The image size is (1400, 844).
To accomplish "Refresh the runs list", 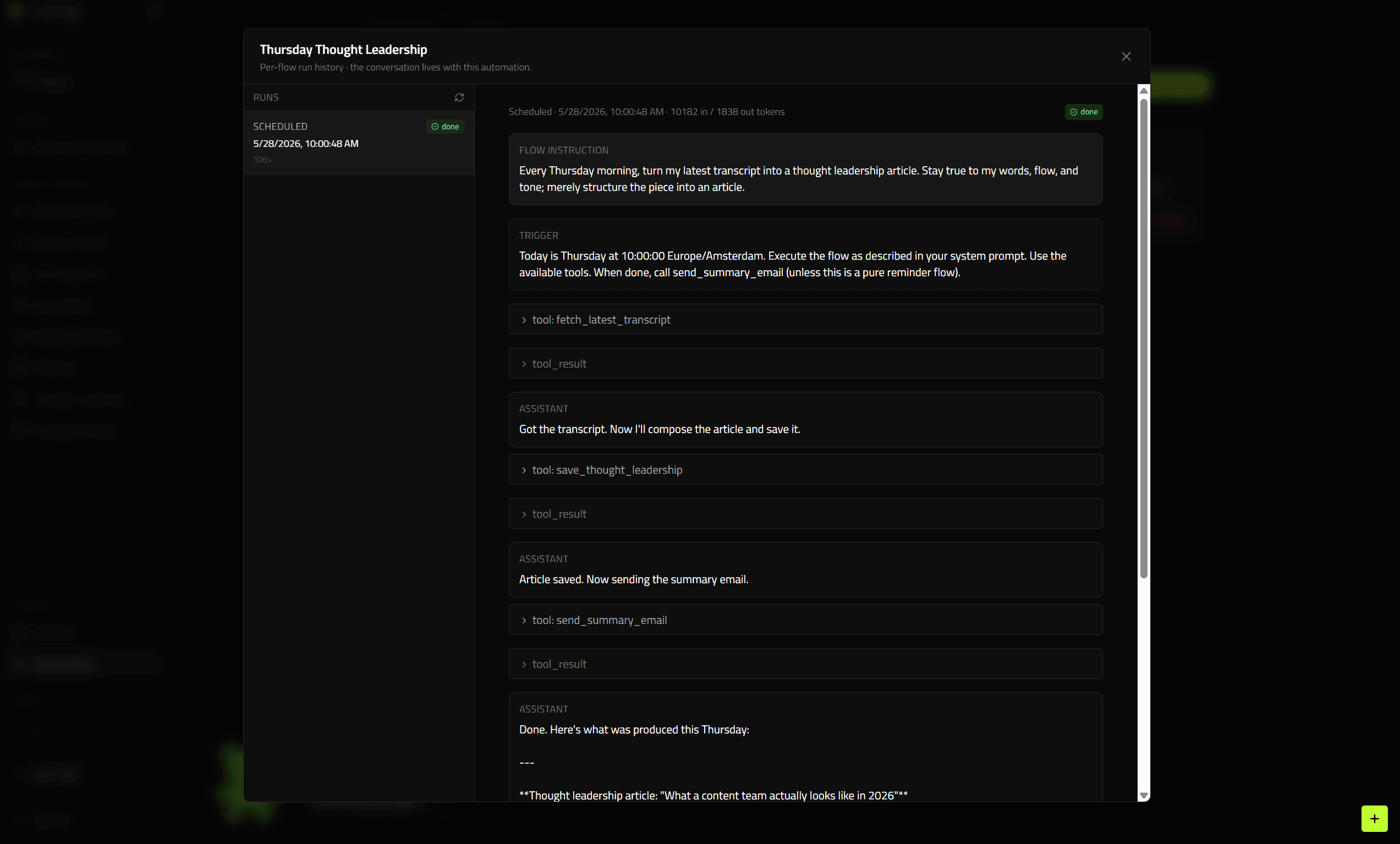I will click(x=459, y=97).
